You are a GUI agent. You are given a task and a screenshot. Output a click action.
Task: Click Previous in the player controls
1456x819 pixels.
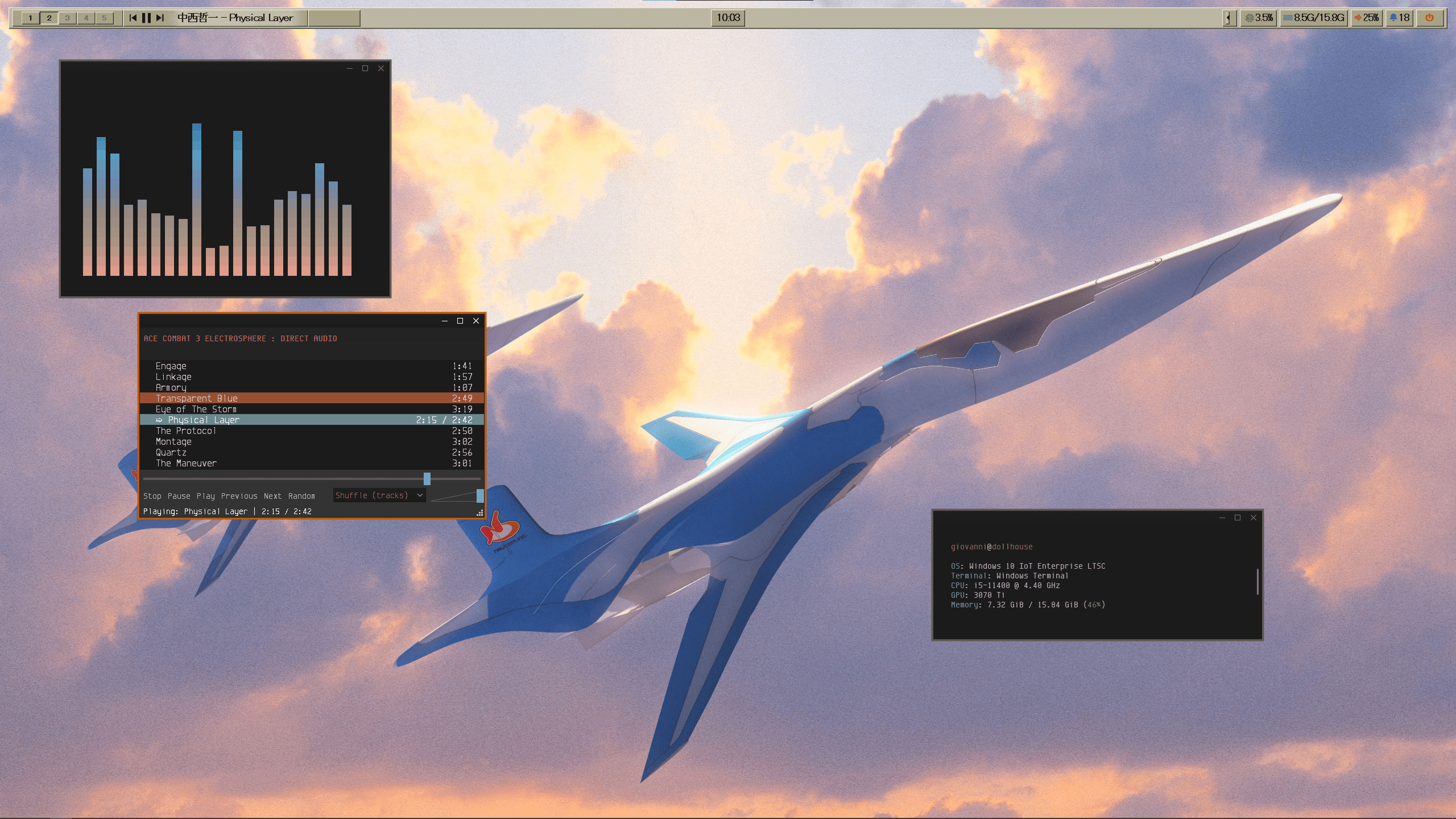coord(239,496)
